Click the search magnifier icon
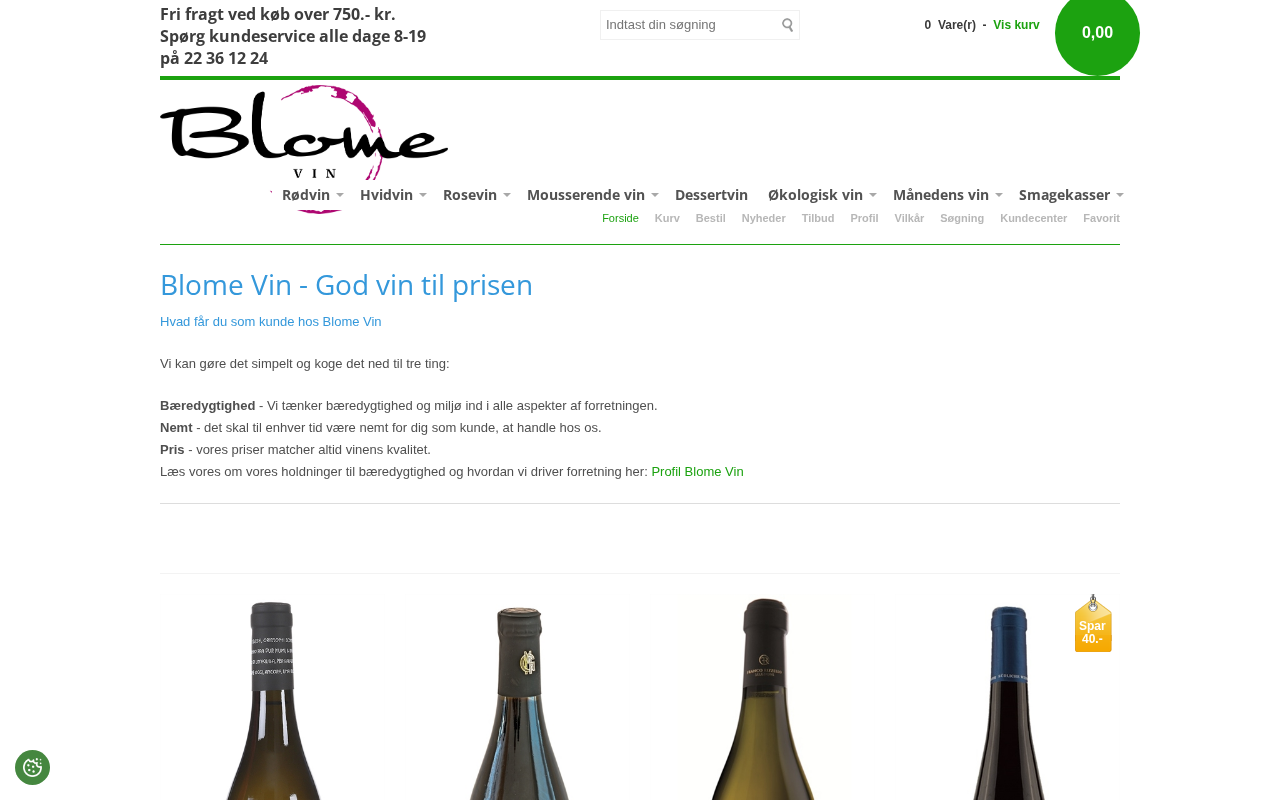Image resolution: width=1280 pixels, height=800 pixels. tap(787, 25)
